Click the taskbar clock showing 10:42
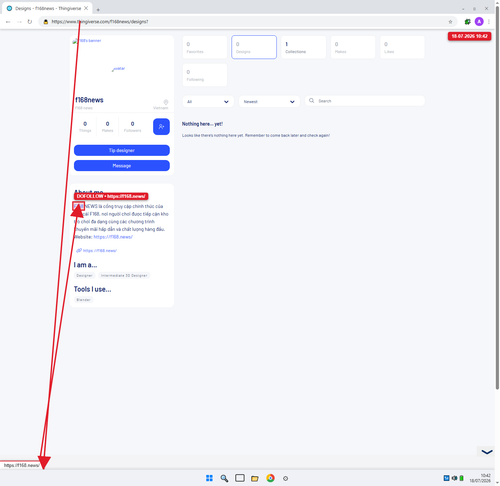Image resolution: width=500 pixels, height=486 pixels. (x=480, y=478)
